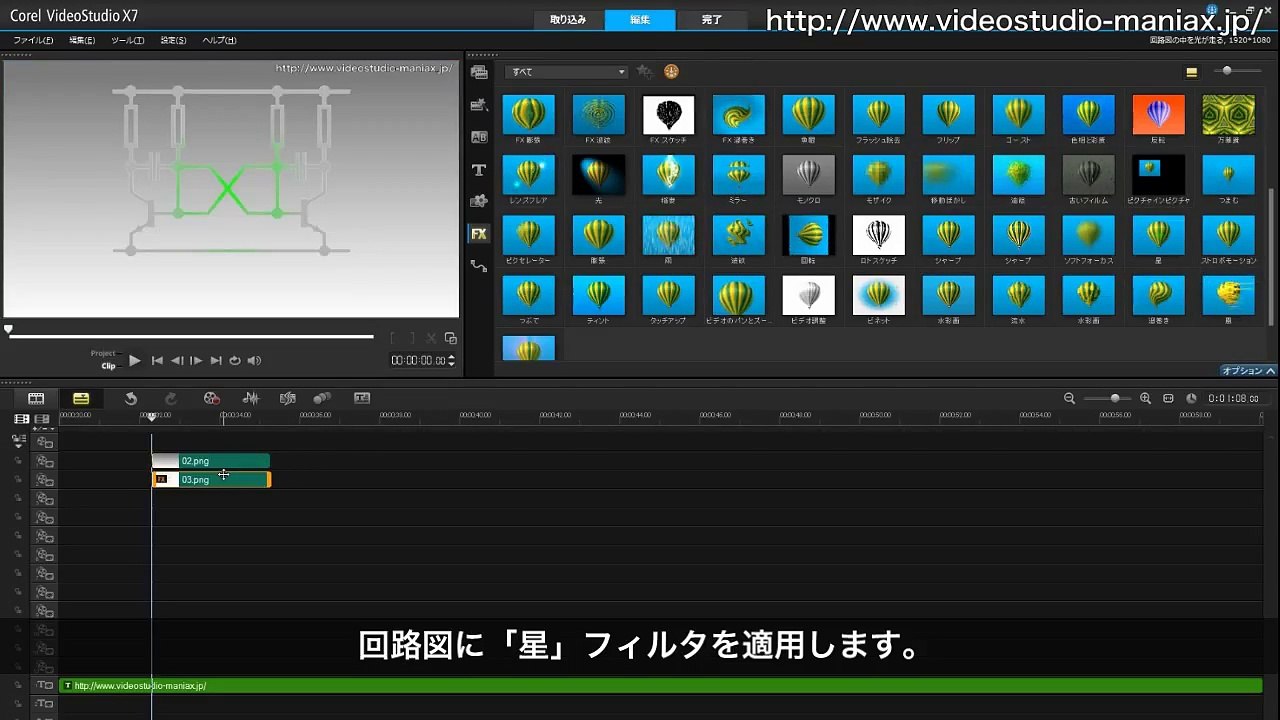Toggle Project playback mode
The width and height of the screenshot is (1280, 720).
click(x=103, y=353)
